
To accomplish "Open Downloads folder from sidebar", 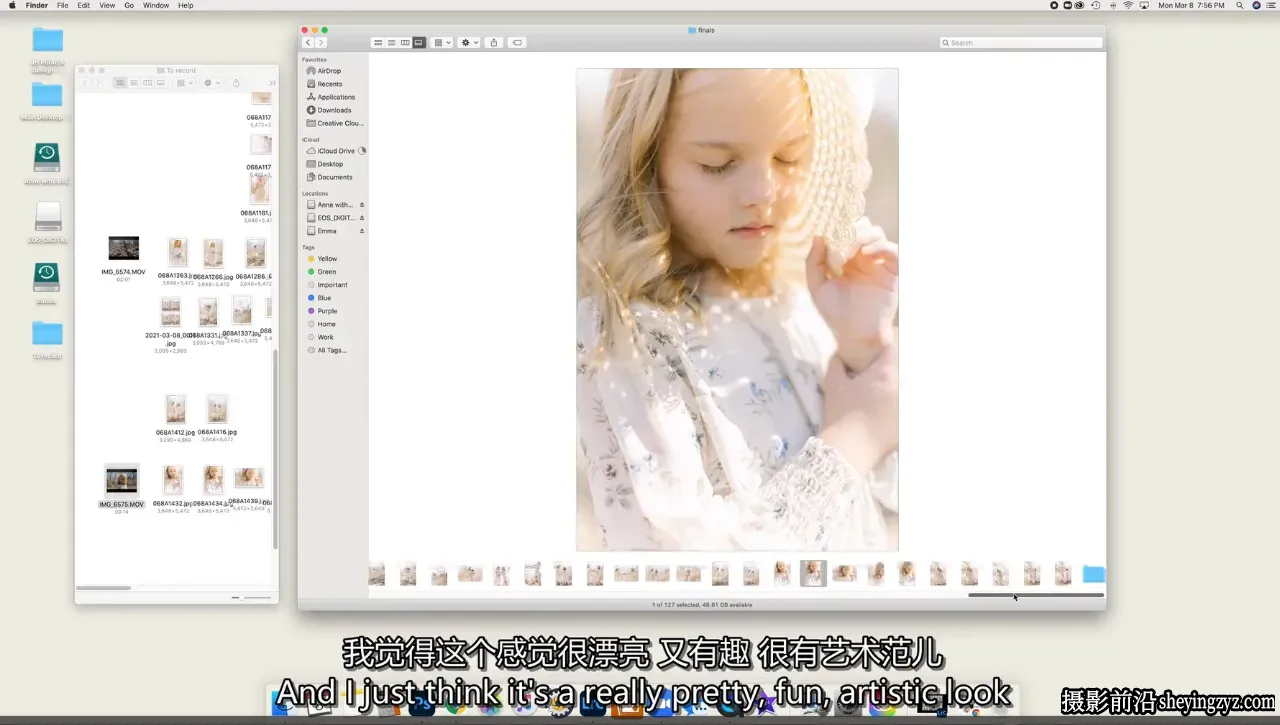I will [334, 110].
